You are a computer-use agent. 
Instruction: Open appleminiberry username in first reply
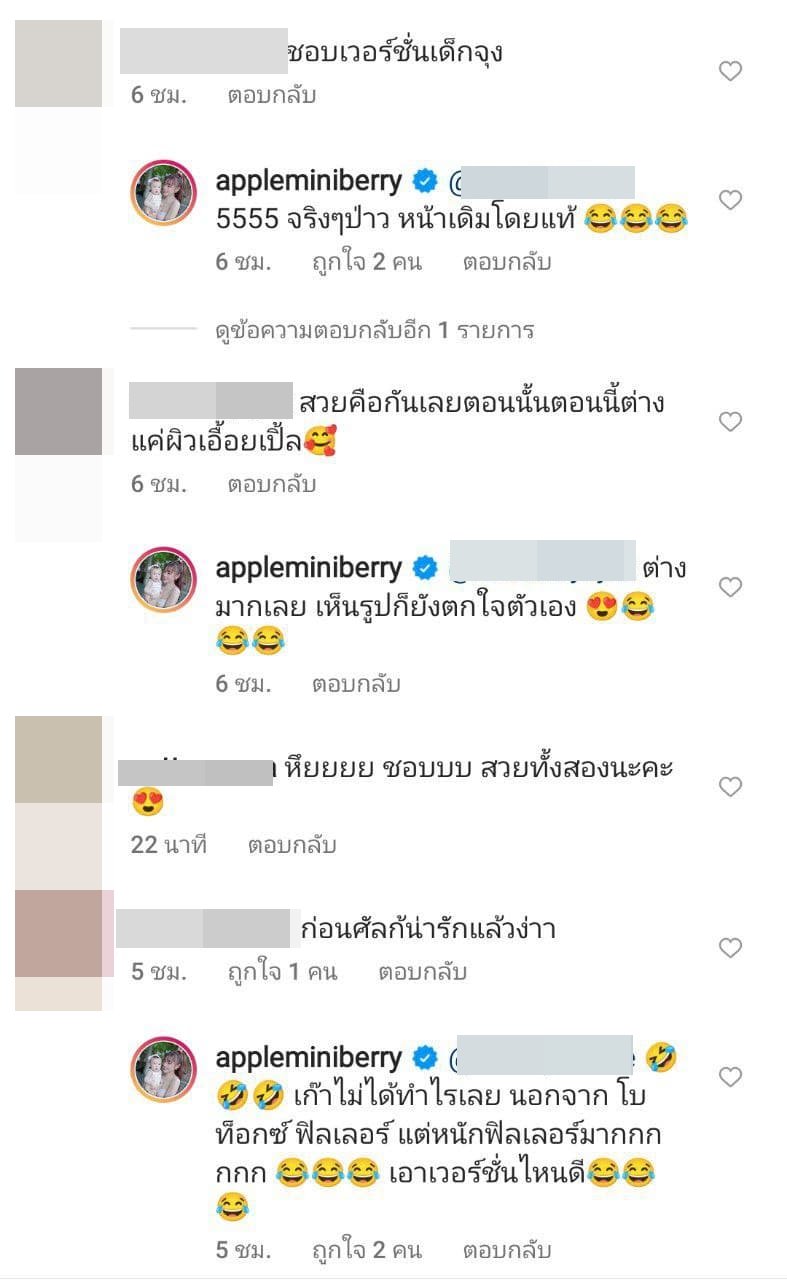309,181
